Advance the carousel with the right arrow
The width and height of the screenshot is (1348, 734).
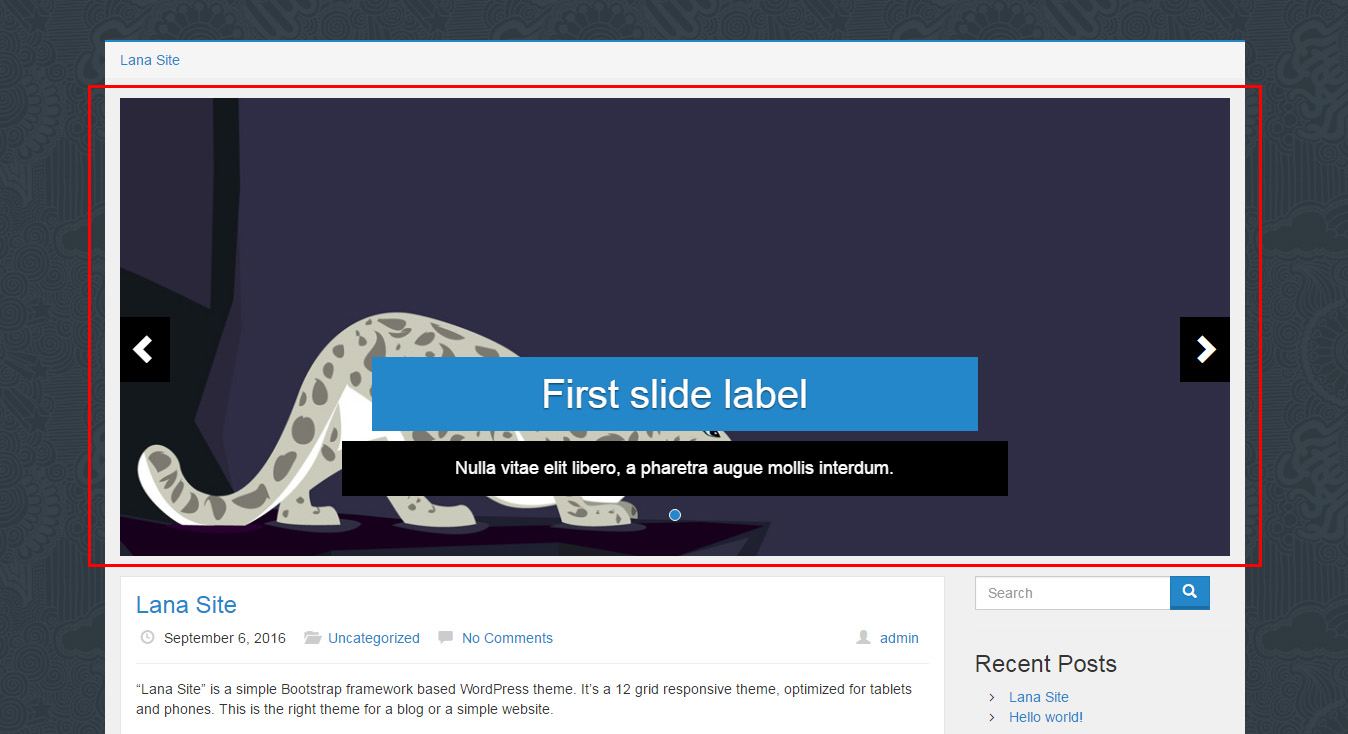(x=1204, y=349)
